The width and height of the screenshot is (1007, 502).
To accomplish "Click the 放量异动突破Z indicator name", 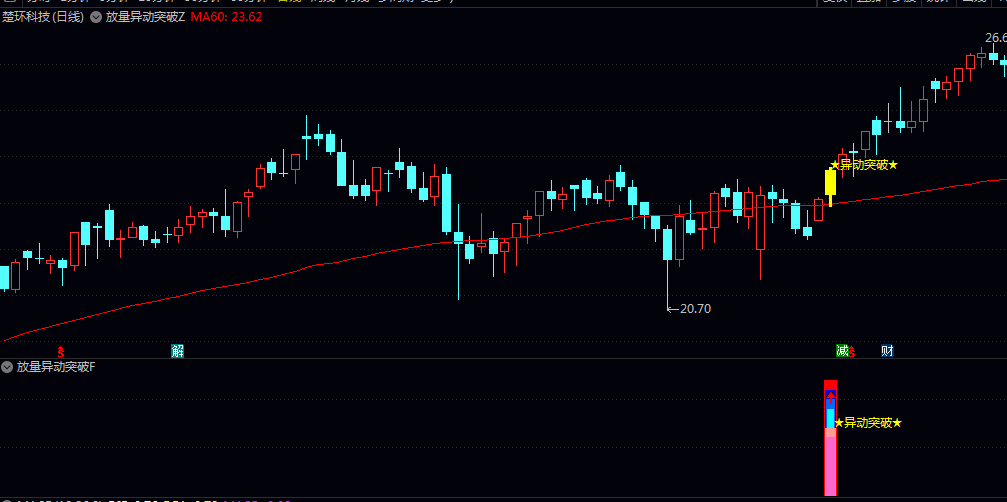I will (x=146, y=17).
